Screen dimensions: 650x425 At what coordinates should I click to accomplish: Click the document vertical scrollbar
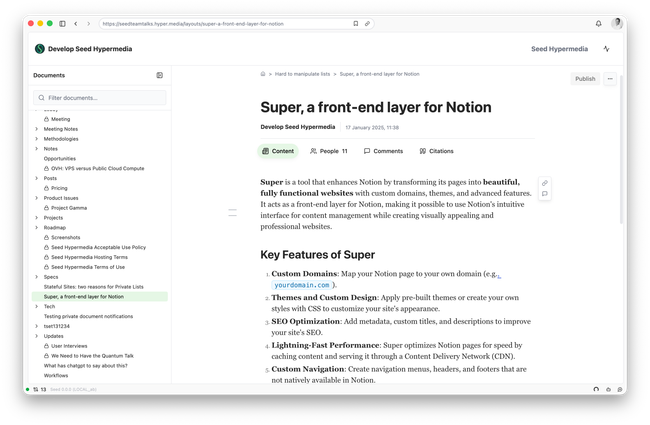621,151
